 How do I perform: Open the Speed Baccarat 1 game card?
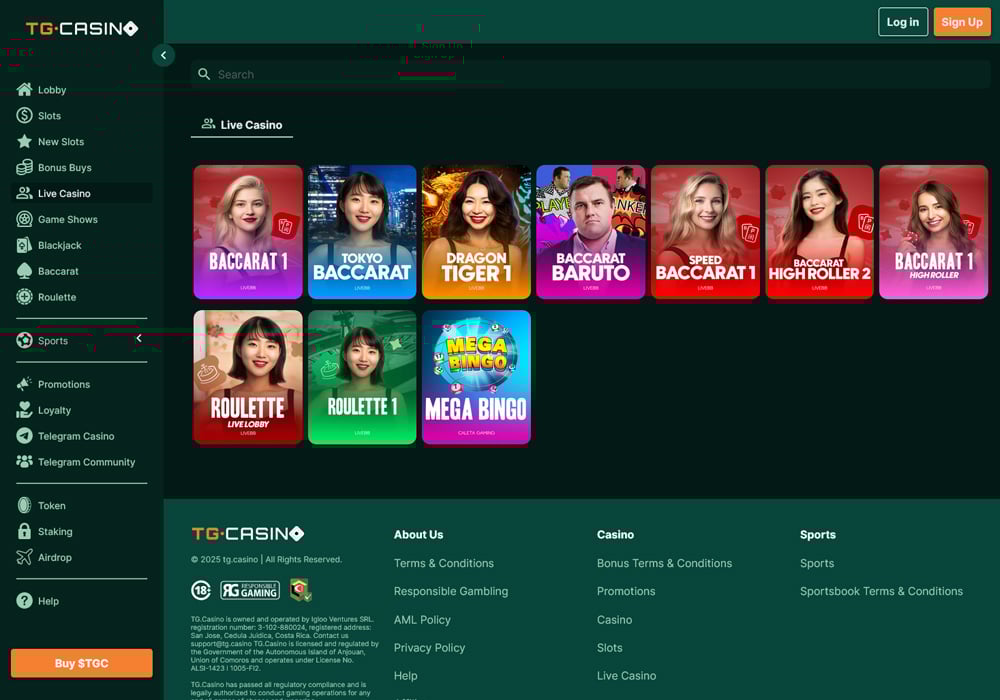[x=705, y=232]
